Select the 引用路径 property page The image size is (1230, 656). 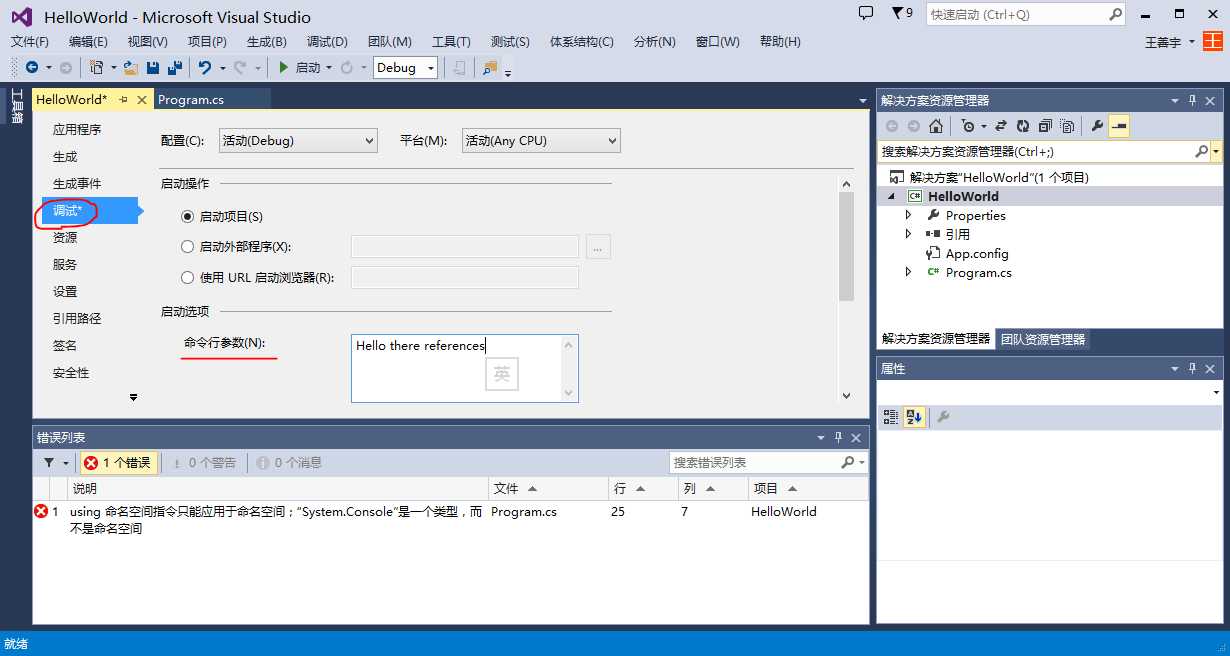[77, 319]
